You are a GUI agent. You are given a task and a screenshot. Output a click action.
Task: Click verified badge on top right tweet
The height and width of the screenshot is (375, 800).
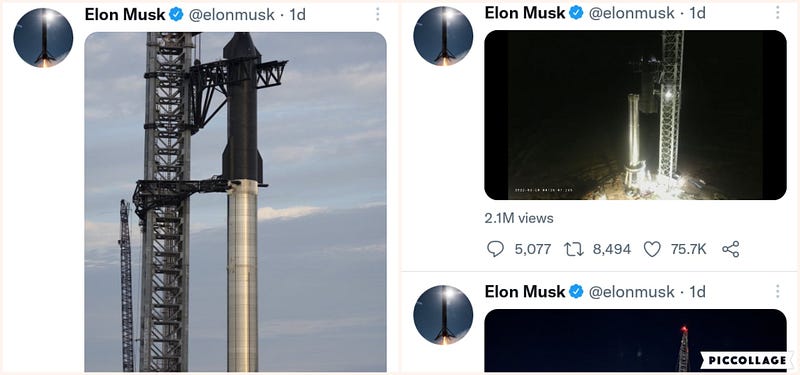(x=576, y=13)
